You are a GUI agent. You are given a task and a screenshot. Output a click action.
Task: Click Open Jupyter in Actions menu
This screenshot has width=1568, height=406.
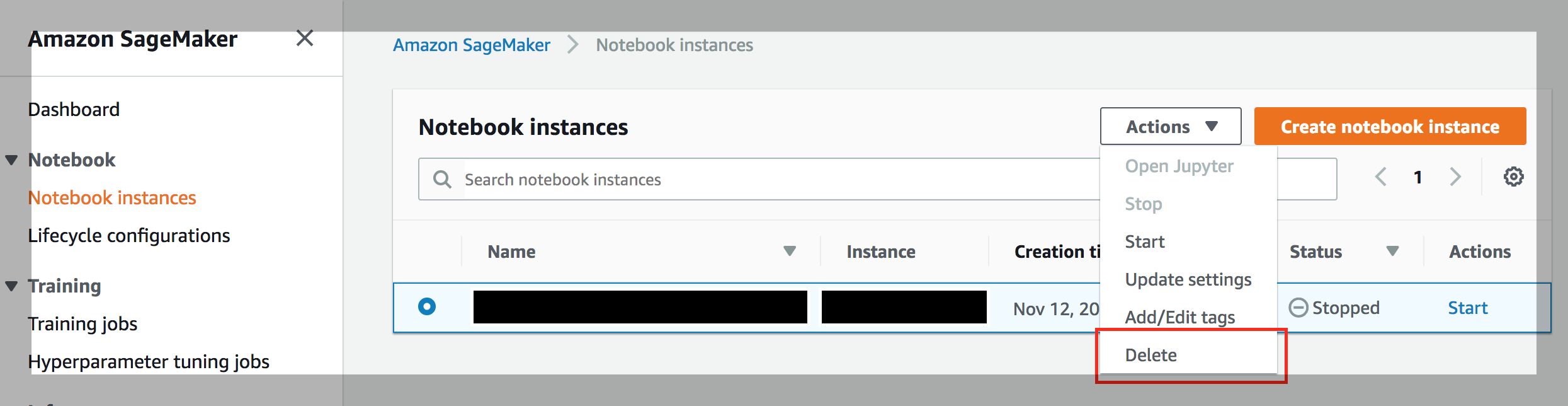pos(1179,166)
